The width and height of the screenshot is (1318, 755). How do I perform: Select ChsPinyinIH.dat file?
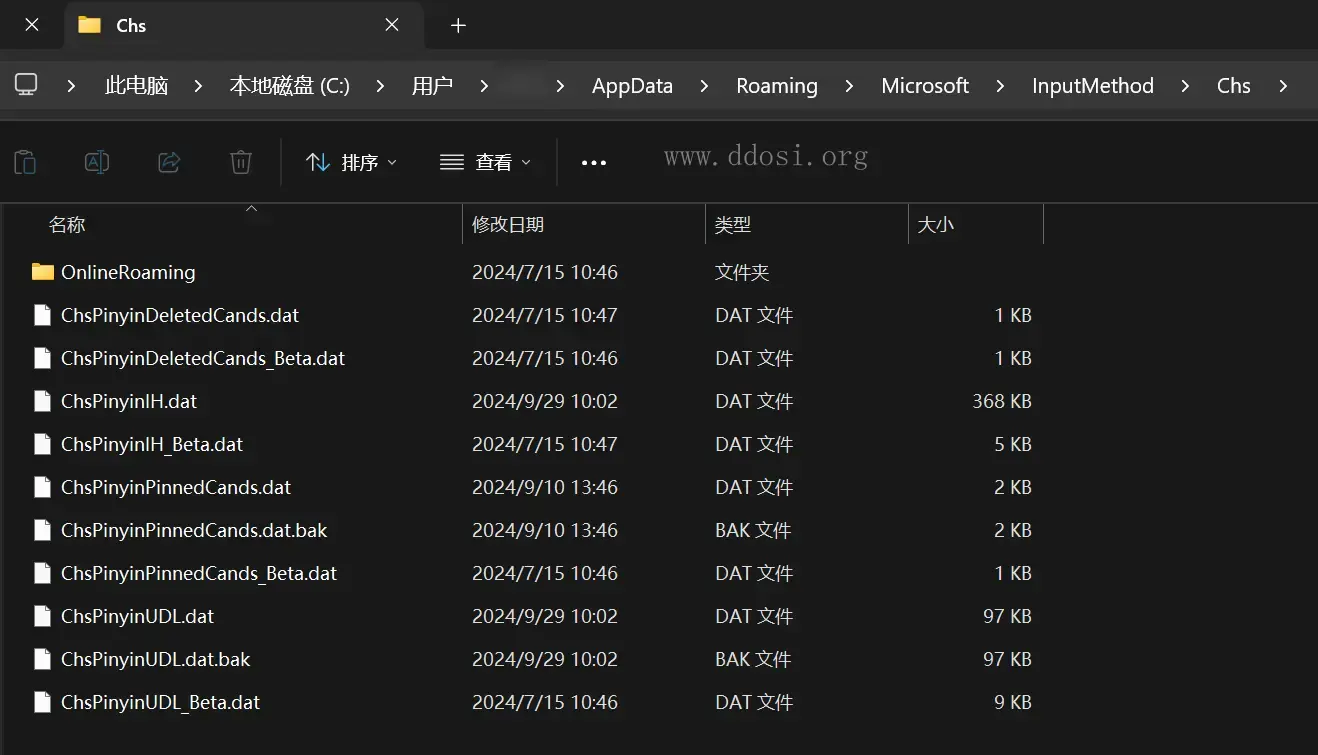click(129, 401)
